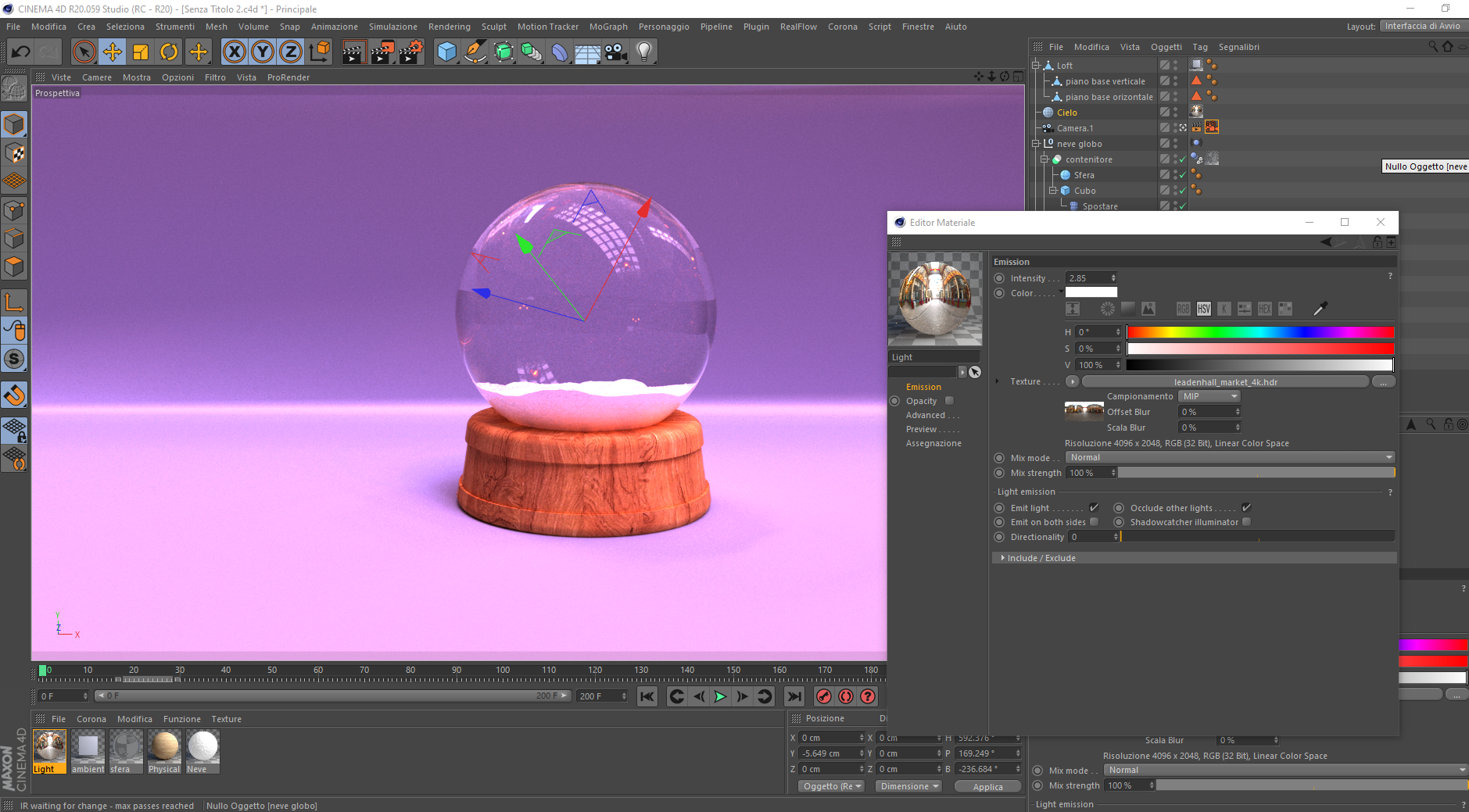This screenshot has width=1469, height=812.
Task: Open Object Manager Segnalibri menu
Action: tap(1239, 47)
